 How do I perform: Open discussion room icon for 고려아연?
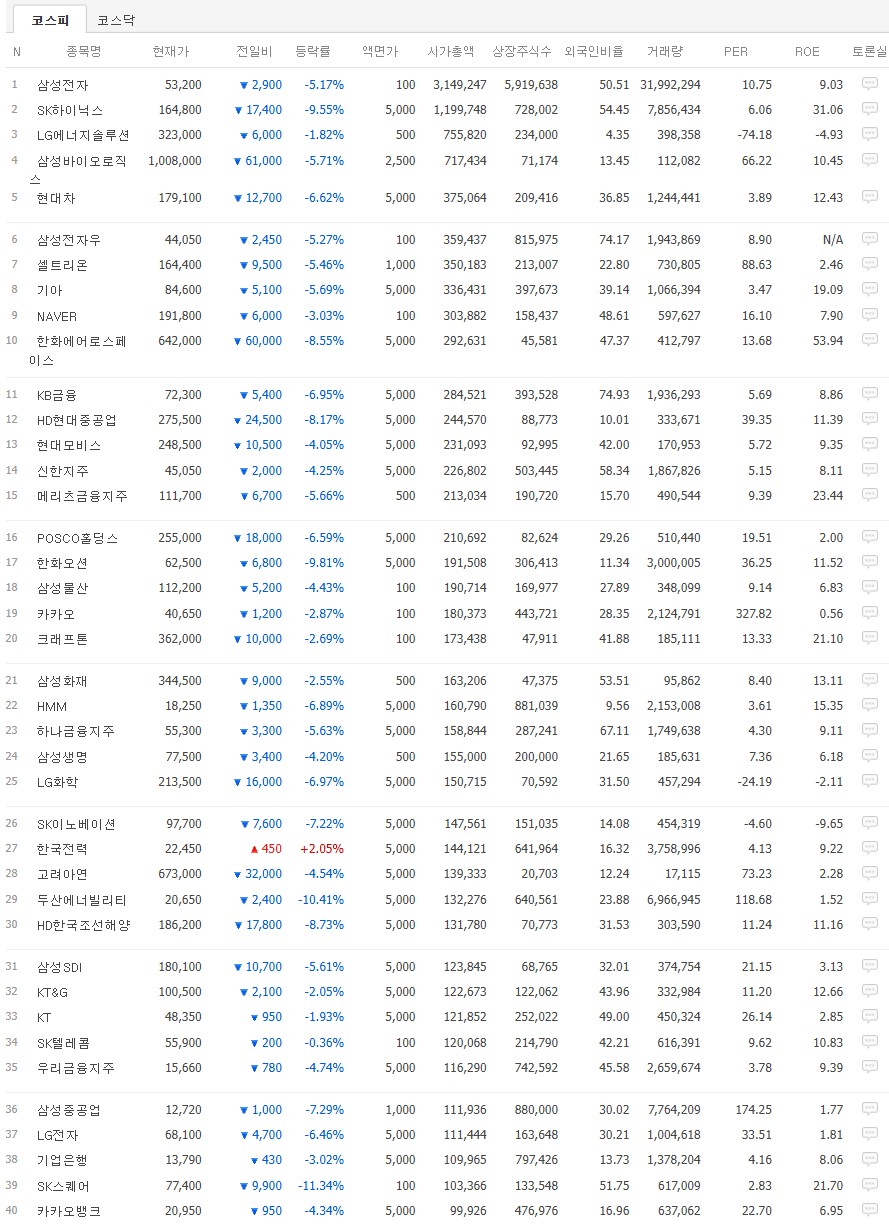(869, 873)
